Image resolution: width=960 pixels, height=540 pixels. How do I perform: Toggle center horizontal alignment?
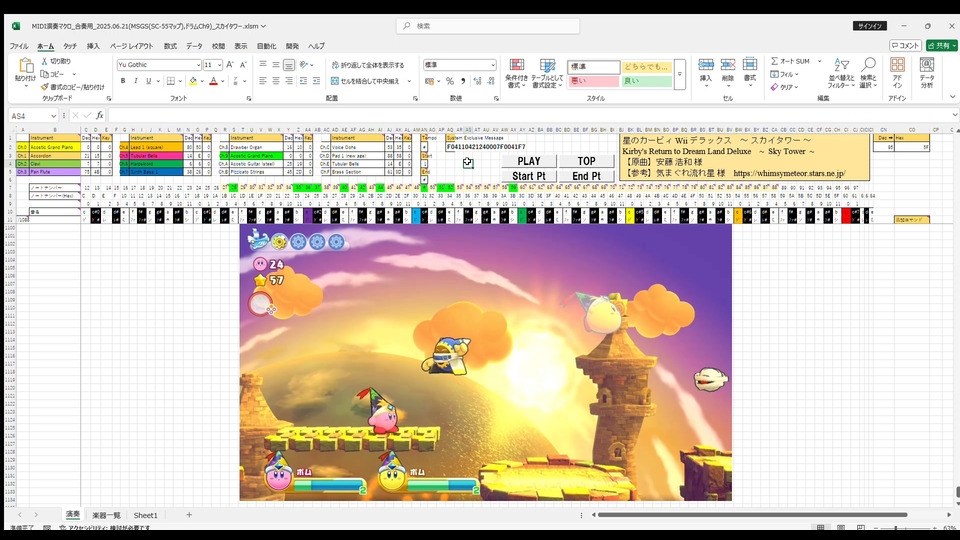(276, 81)
